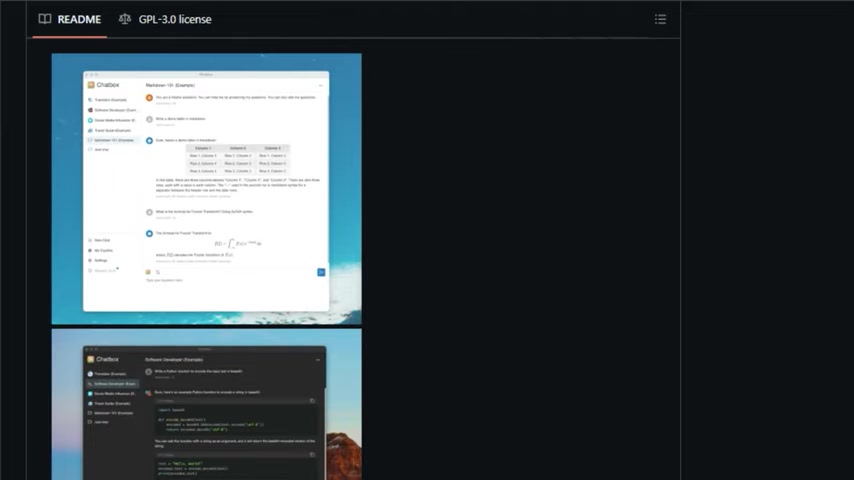Click the blue send button in light screenshot

(321, 272)
